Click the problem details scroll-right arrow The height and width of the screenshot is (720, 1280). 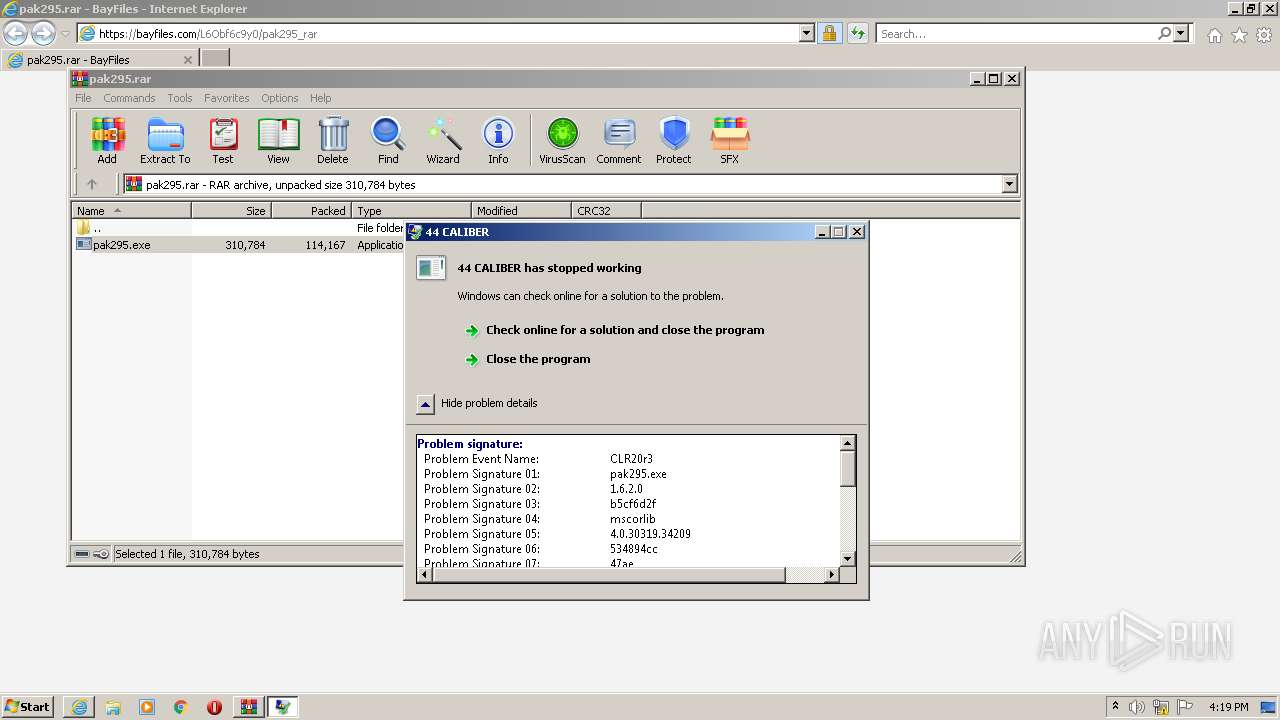click(x=831, y=574)
